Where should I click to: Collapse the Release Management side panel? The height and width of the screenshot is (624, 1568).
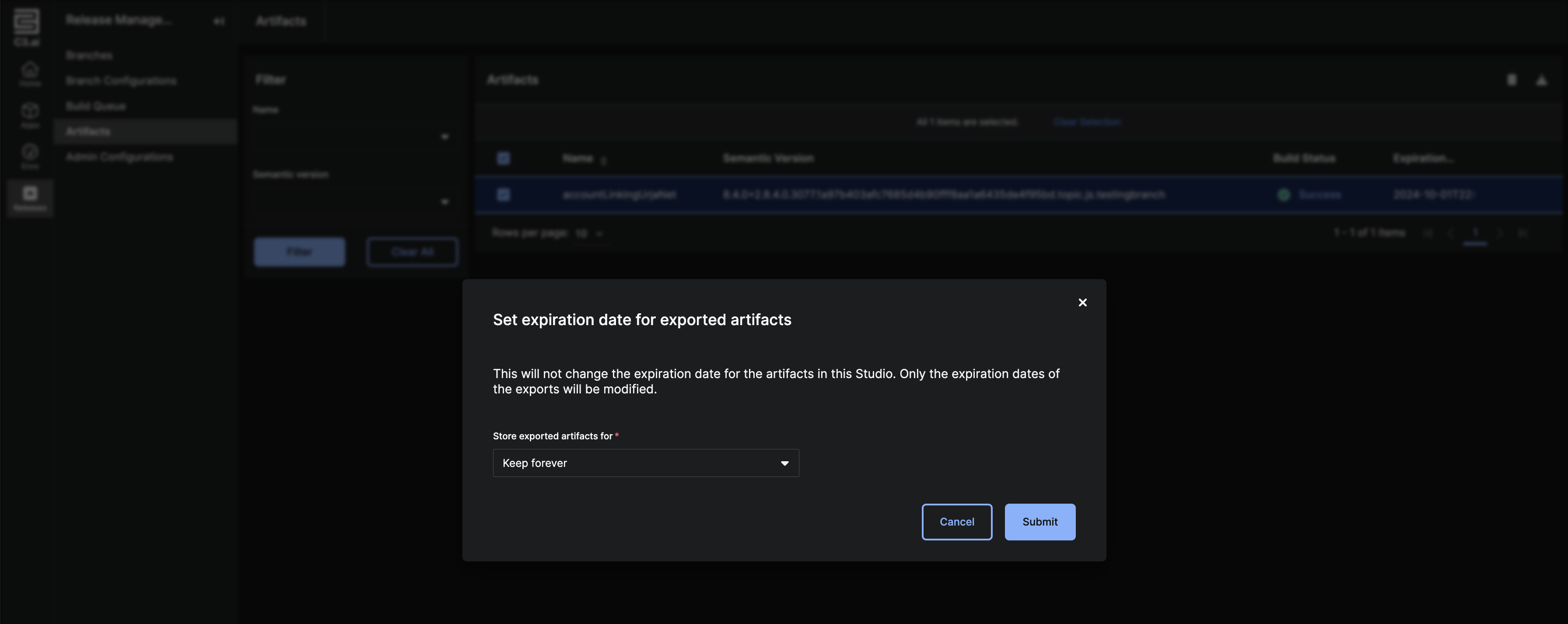click(x=219, y=21)
